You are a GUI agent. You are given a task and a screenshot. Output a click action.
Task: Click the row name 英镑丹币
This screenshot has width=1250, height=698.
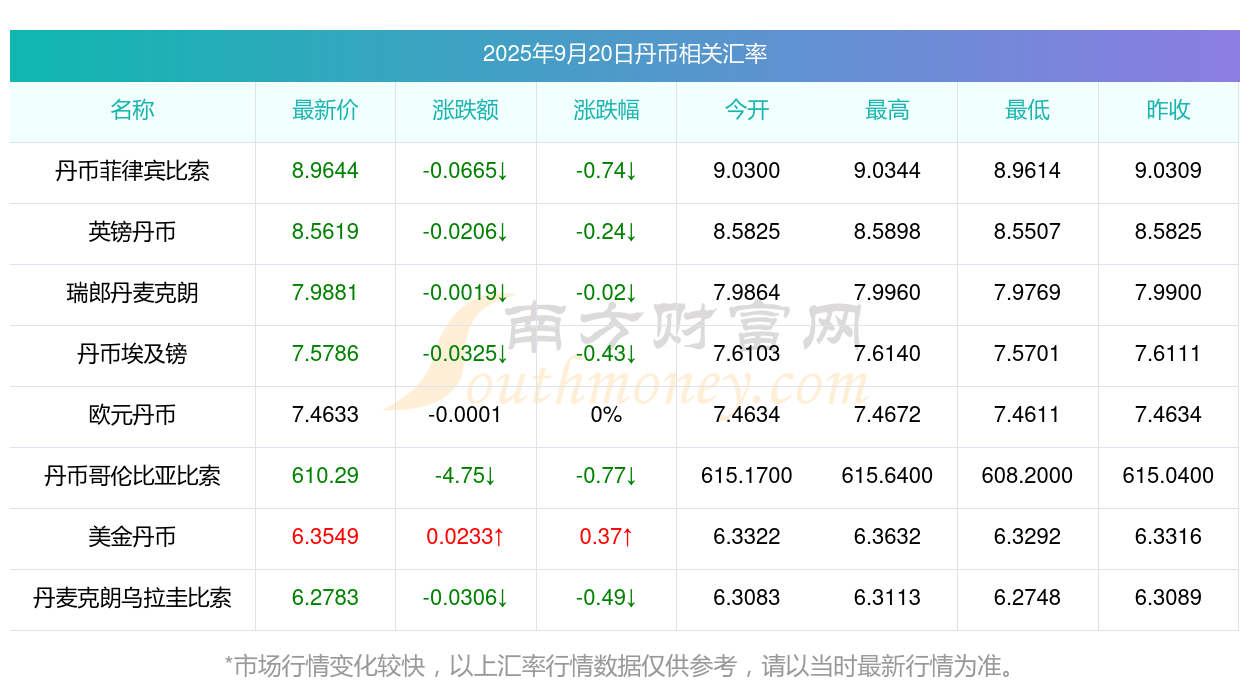[132, 232]
